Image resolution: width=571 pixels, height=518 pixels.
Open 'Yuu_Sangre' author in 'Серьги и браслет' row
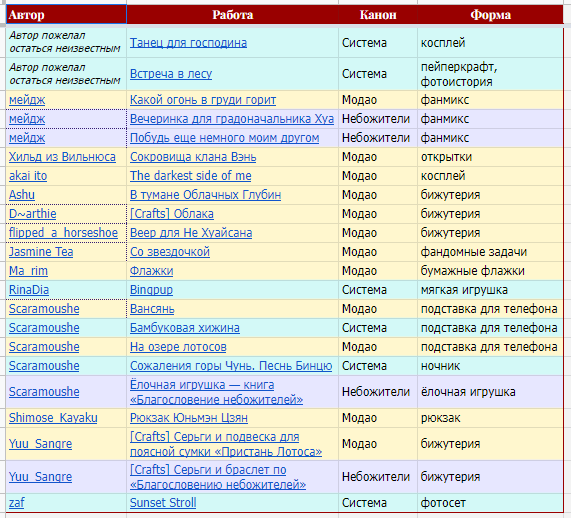click(40, 476)
